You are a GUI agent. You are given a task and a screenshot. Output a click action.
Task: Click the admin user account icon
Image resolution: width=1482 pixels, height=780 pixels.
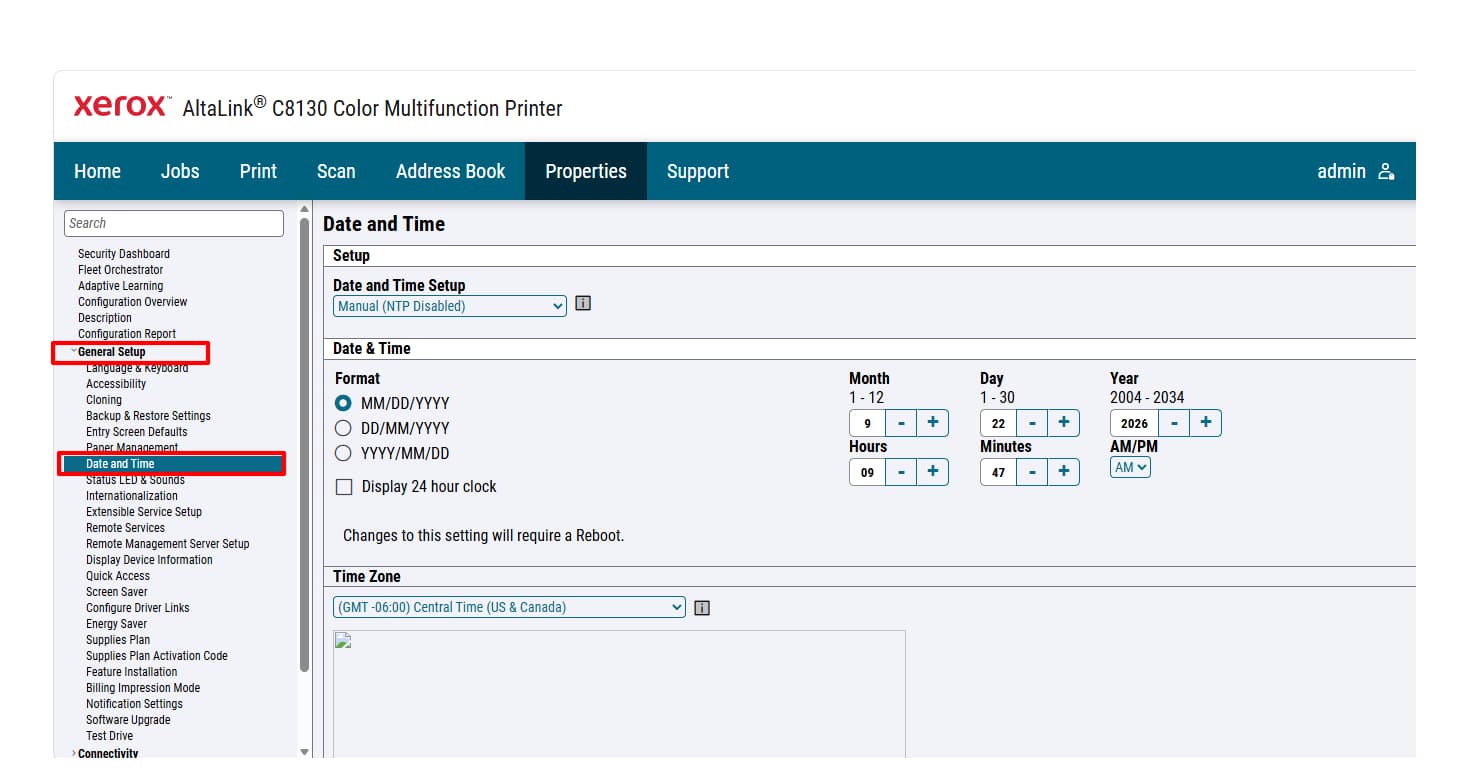pos(1386,171)
